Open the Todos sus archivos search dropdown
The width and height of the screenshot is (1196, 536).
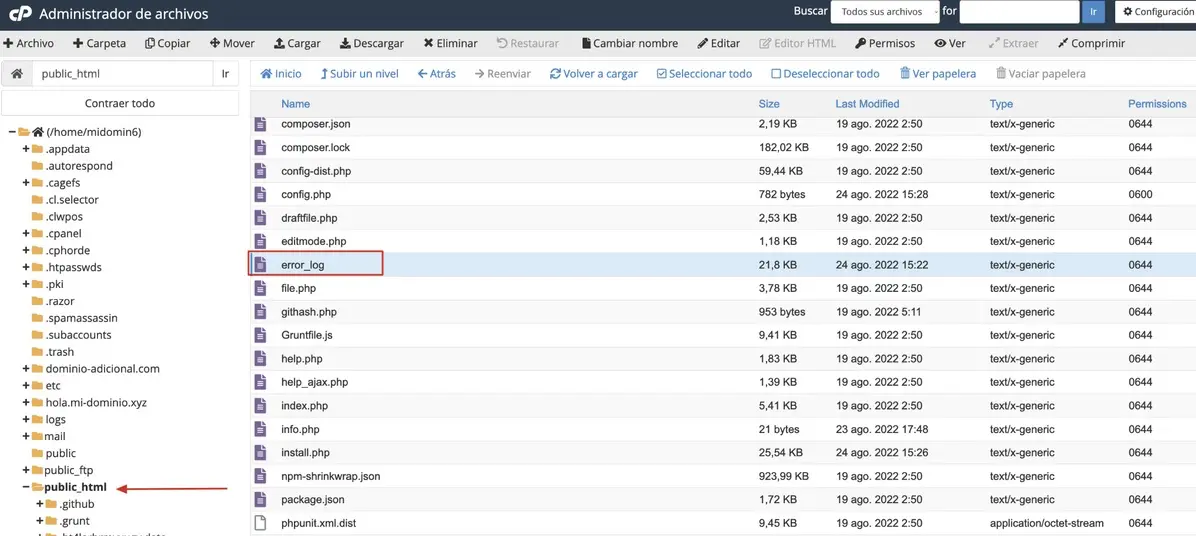coord(885,12)
